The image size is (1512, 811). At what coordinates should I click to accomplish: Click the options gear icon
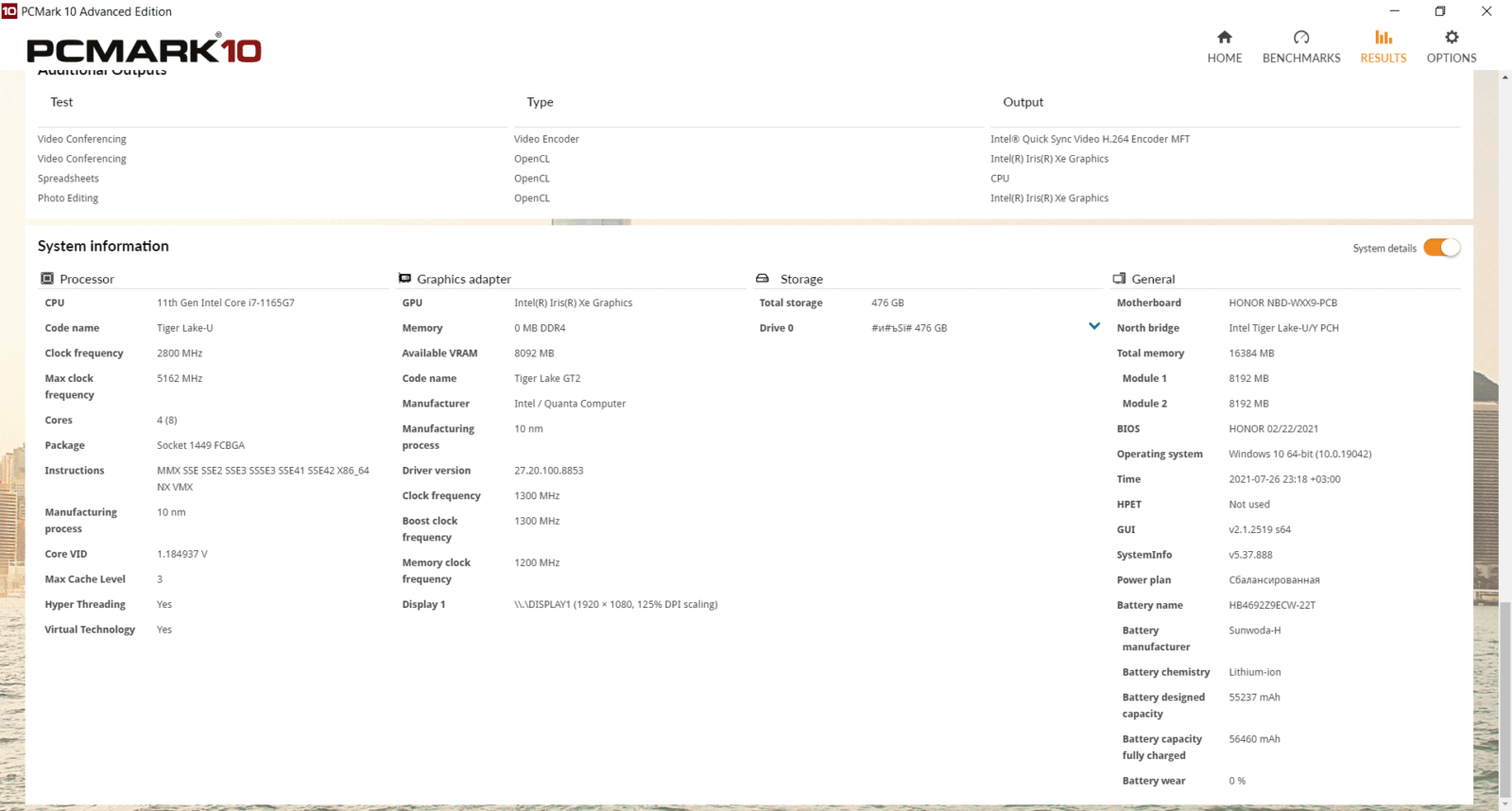(x=1452, y=37)
